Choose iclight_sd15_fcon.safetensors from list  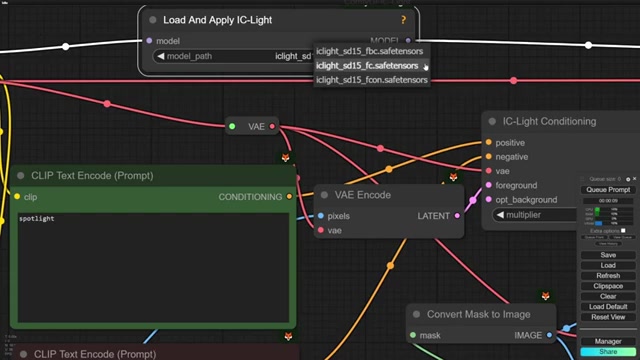[371, 80]
